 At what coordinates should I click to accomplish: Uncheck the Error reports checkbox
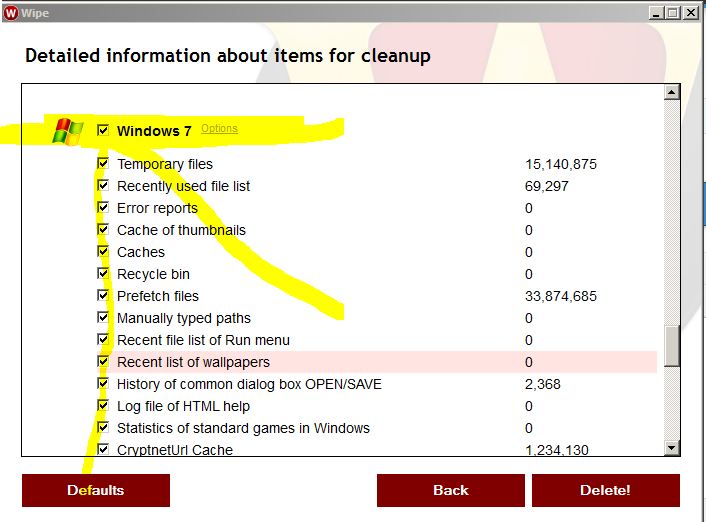point(103,208)
